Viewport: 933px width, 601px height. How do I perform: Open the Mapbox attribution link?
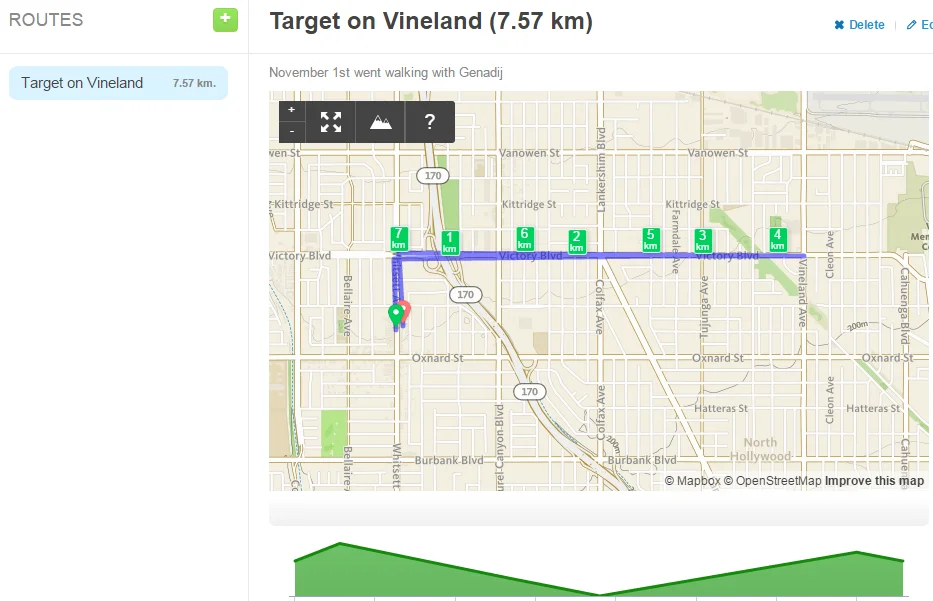(x=692, y=481)
